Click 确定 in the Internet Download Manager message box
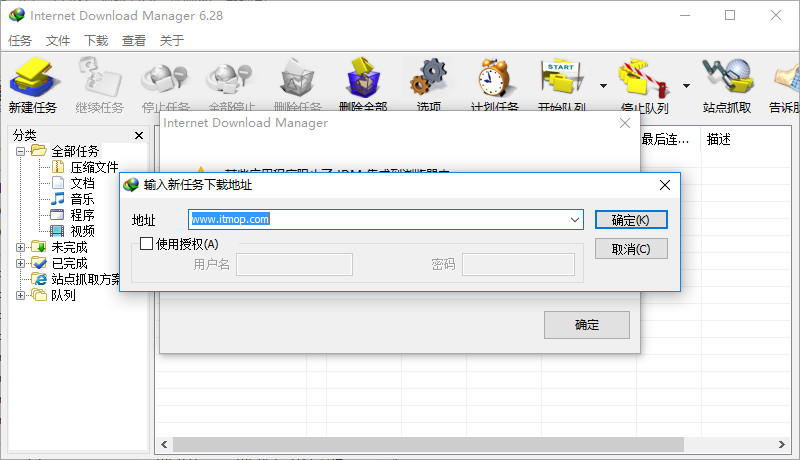800x460 pixels. 587,325
